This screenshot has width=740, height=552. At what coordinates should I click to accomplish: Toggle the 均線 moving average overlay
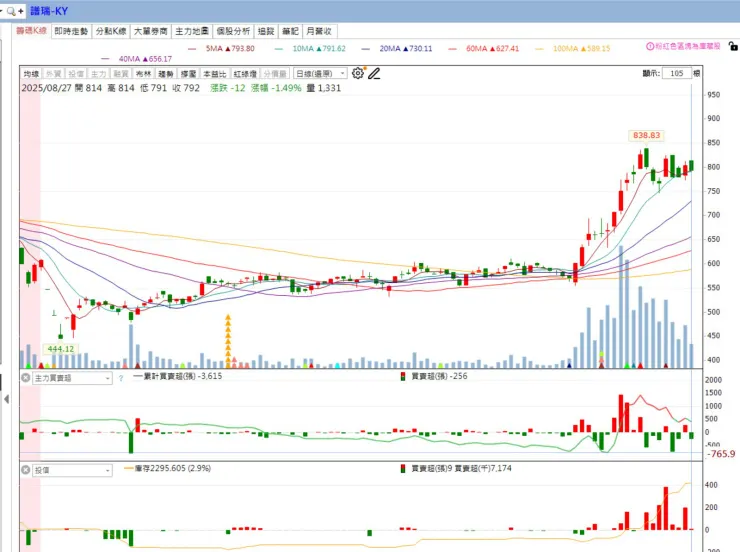click(31, 74)
